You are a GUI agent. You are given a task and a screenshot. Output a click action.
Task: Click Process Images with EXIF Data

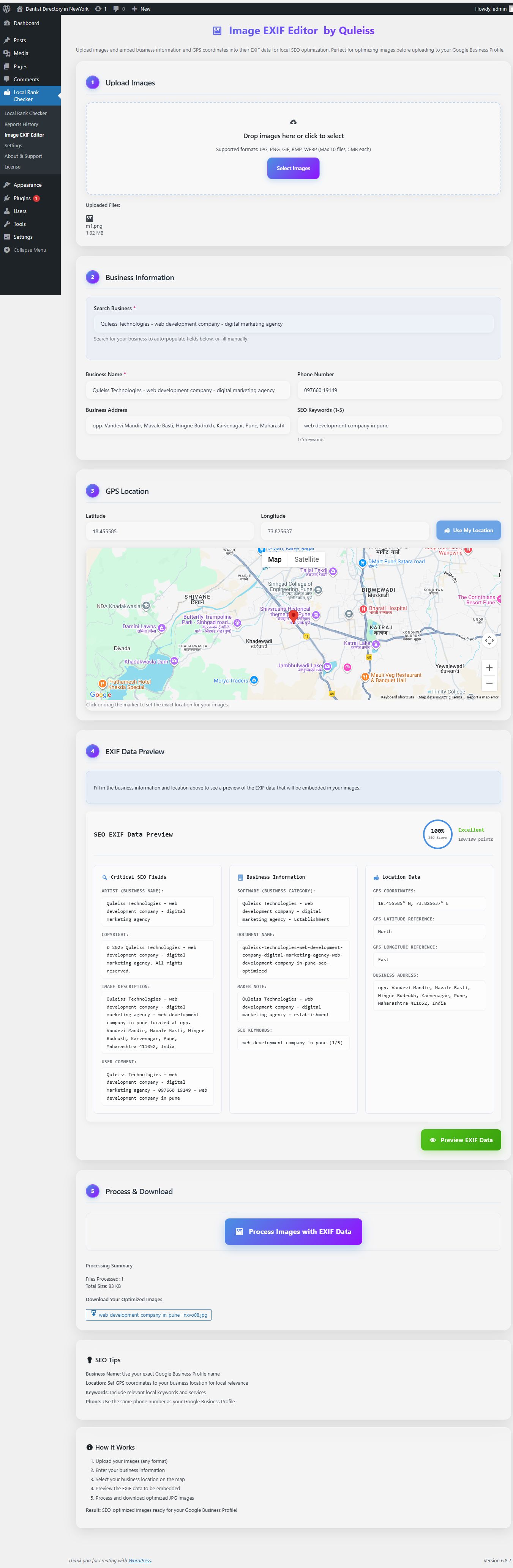click(x=293, y=1231)
